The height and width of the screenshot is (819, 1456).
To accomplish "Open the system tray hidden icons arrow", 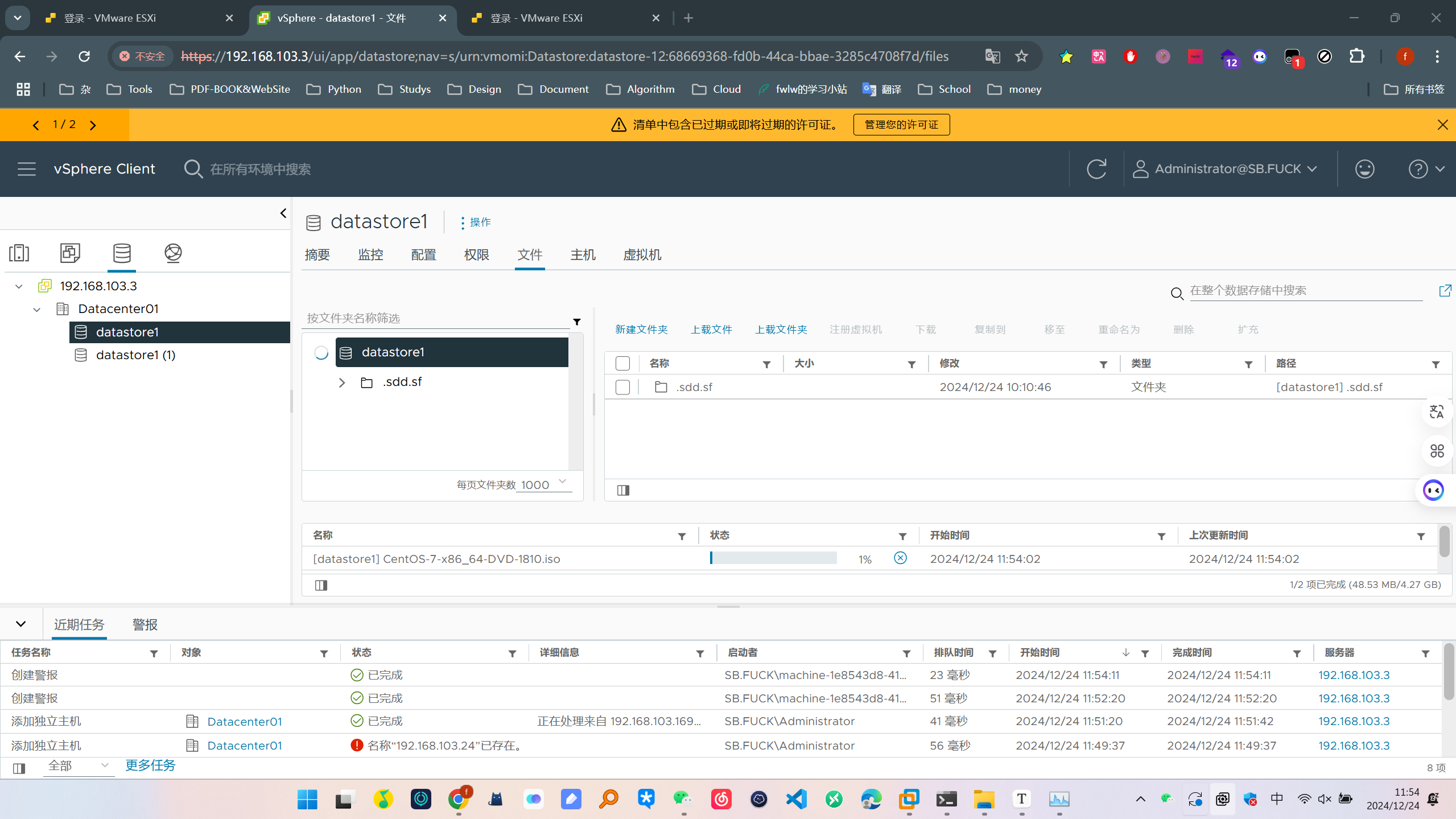I will (1141, 800).
